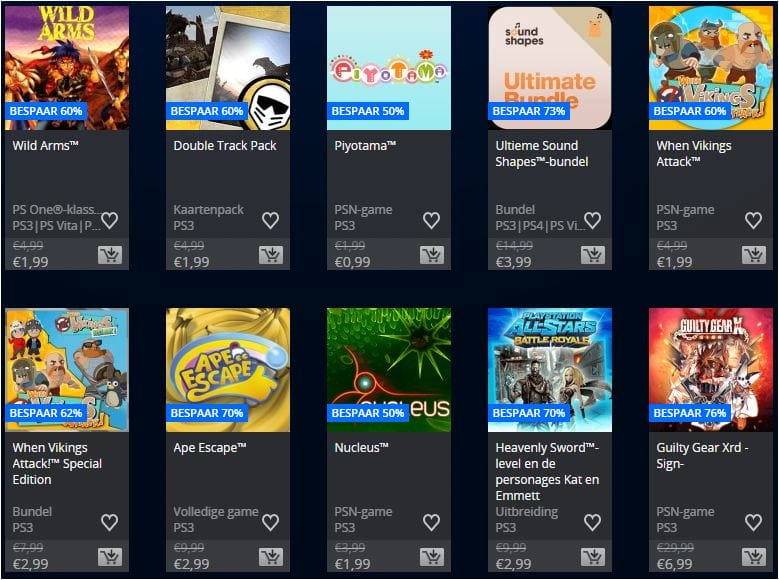
Task: Open the Wild Arms cover thumbnail
Action: coord(67,68)
